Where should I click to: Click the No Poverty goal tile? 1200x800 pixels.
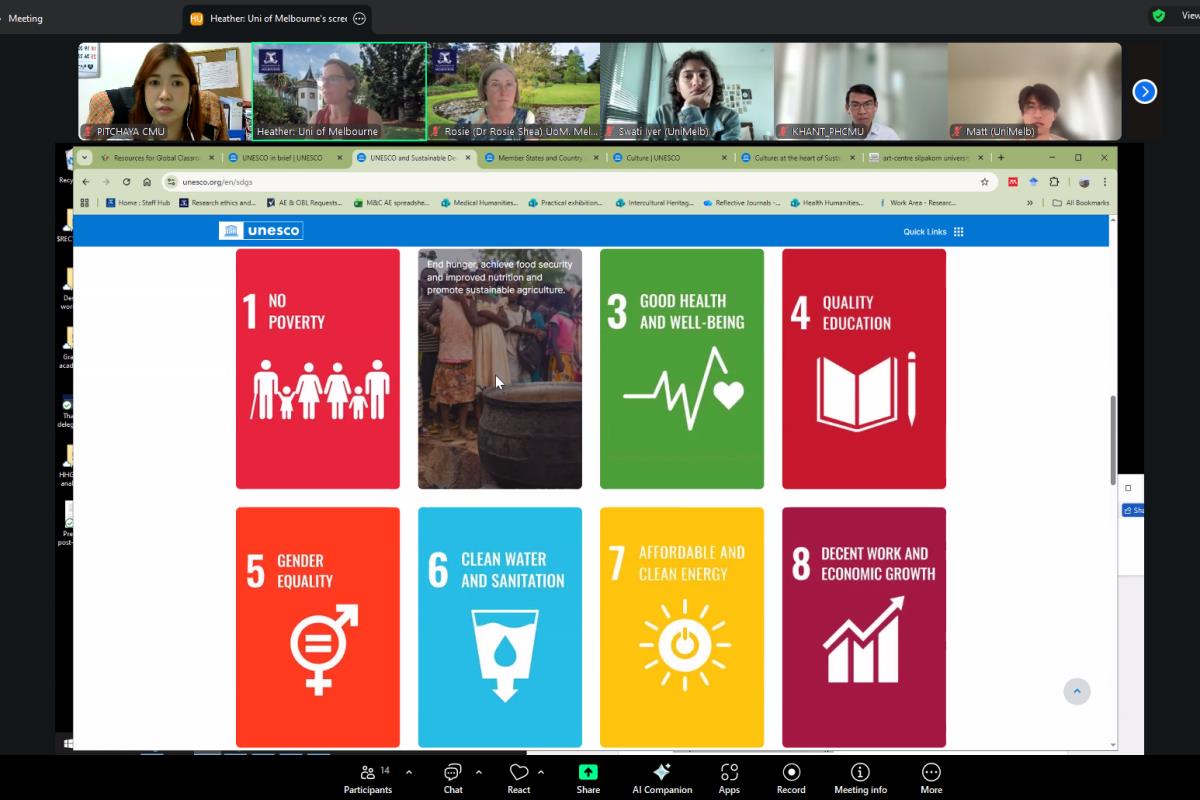(317, 368)
